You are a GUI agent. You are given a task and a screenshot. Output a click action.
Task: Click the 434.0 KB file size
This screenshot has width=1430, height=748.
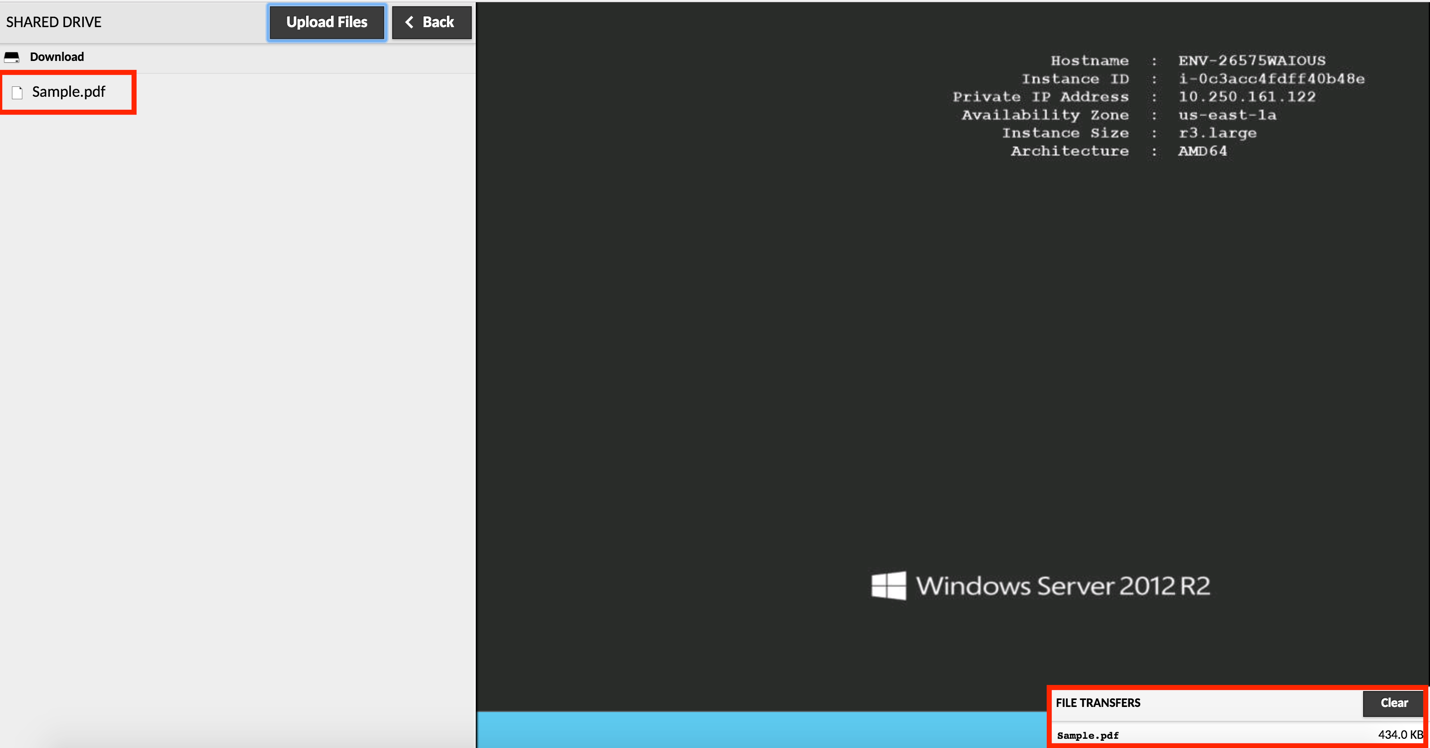[1400, 735]
